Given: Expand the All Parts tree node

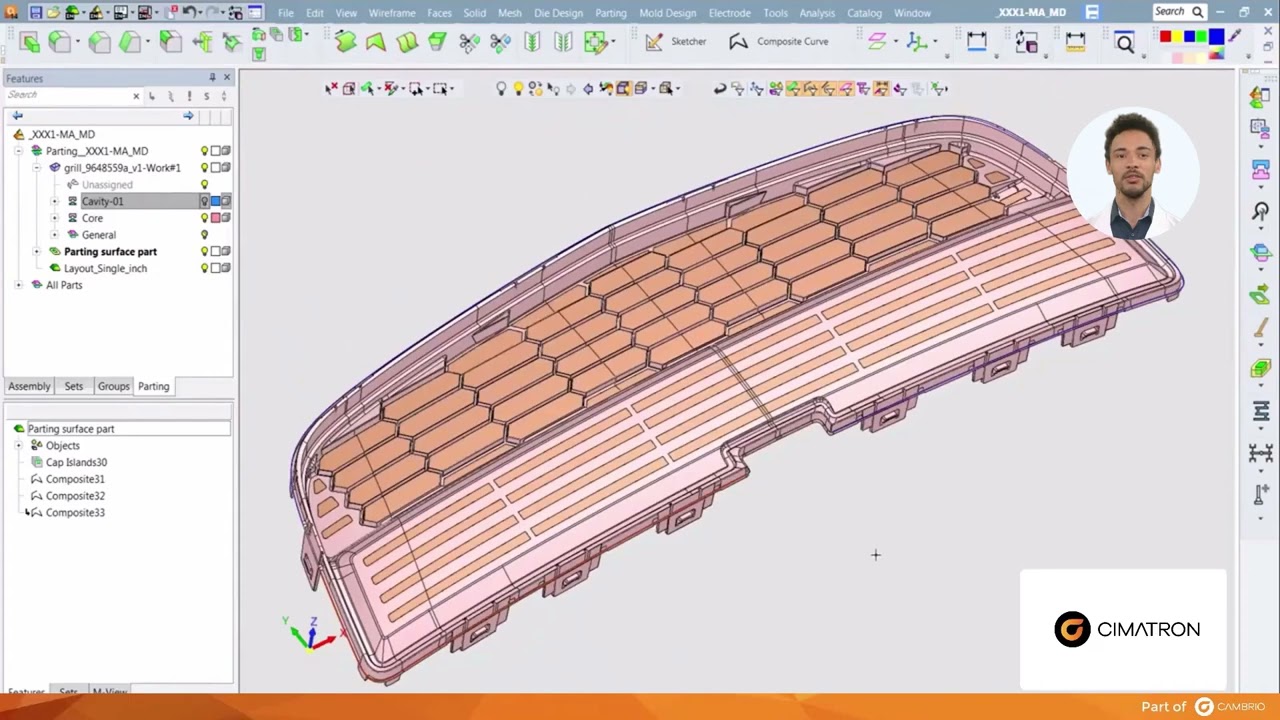Looking at the screenshot, I should [19, 285].
